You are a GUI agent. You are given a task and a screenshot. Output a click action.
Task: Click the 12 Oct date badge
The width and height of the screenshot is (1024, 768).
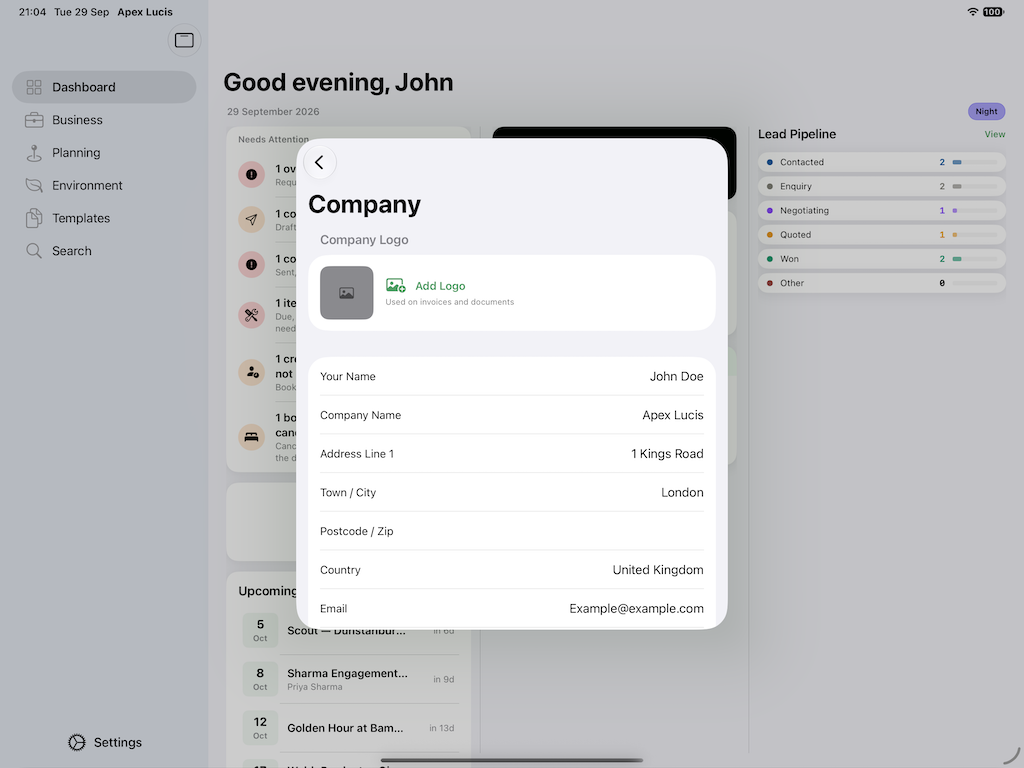pos(260,728)
